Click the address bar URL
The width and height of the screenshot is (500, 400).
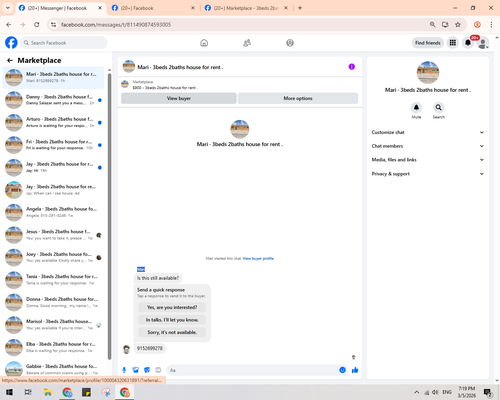point(116,25)
